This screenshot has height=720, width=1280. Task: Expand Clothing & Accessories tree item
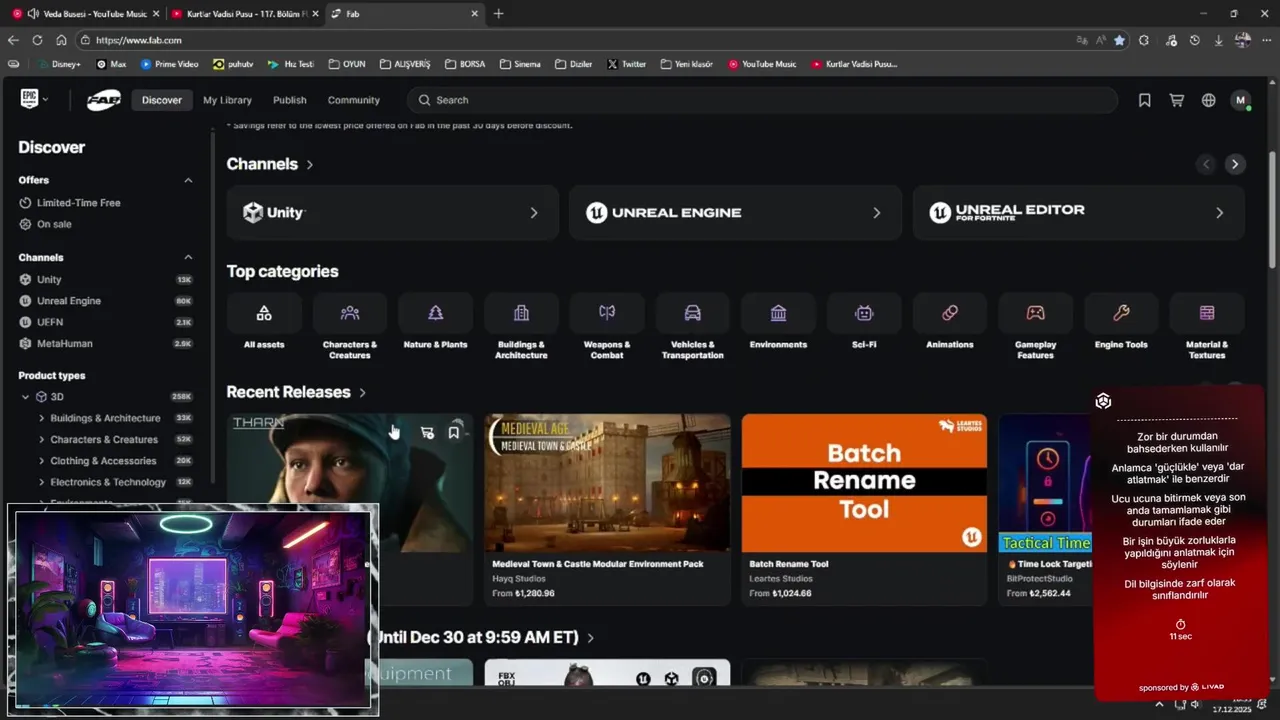pos(41,461)
